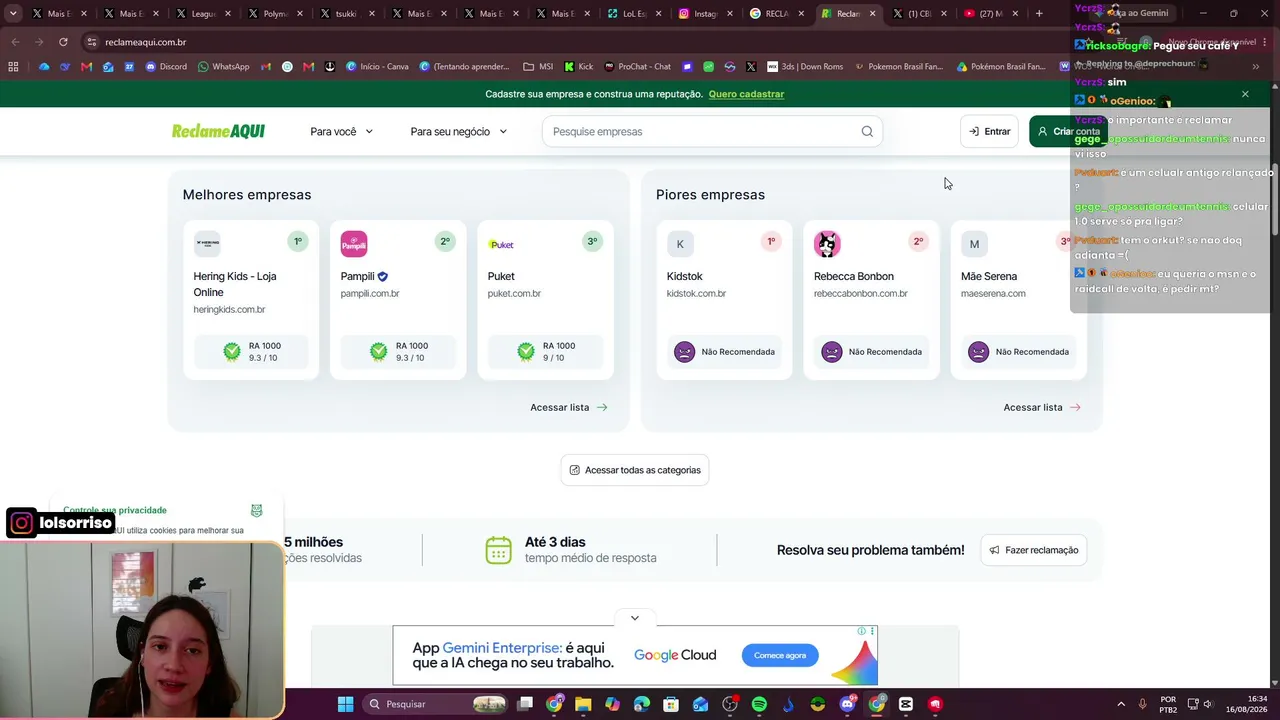Open the Windows Start menu

coord(345,704)
